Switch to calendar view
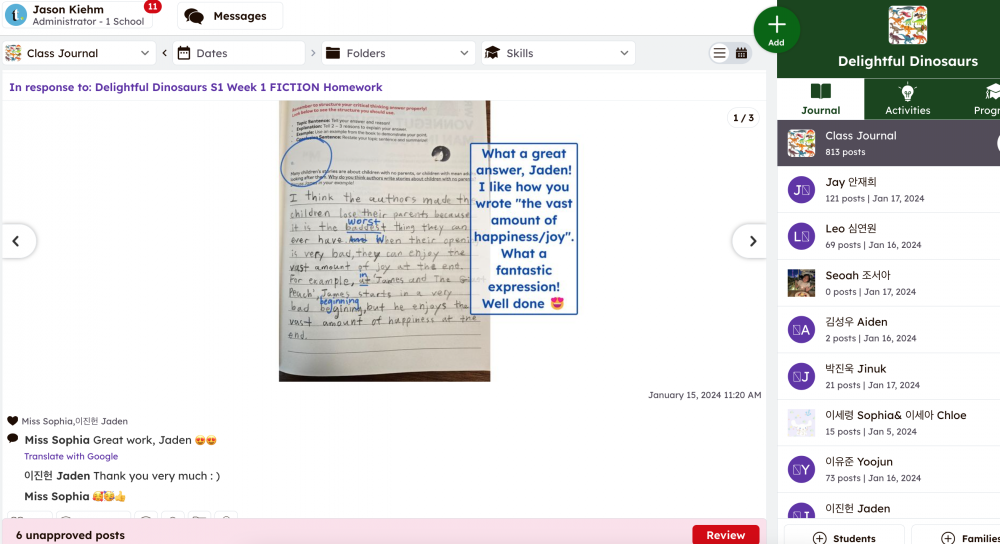Viewport: 1000px width, 544px height. (741, 53)
